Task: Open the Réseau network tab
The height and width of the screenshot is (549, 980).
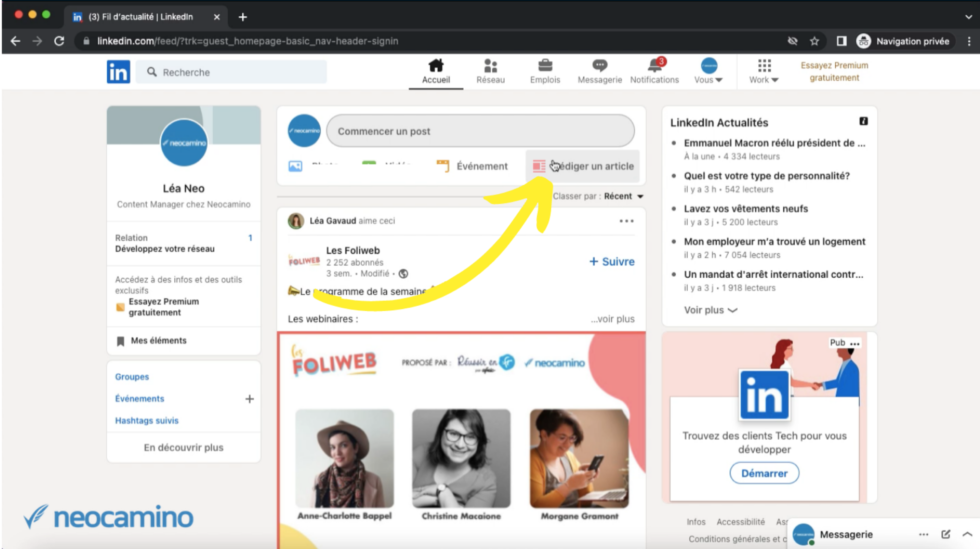Action: point(490,72)
